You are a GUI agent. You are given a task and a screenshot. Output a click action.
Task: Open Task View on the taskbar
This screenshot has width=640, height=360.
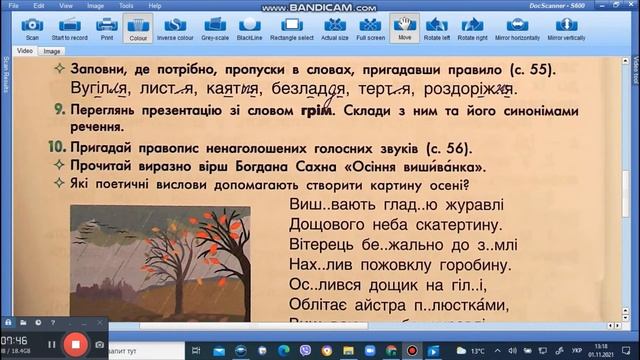tap(196, 351)
